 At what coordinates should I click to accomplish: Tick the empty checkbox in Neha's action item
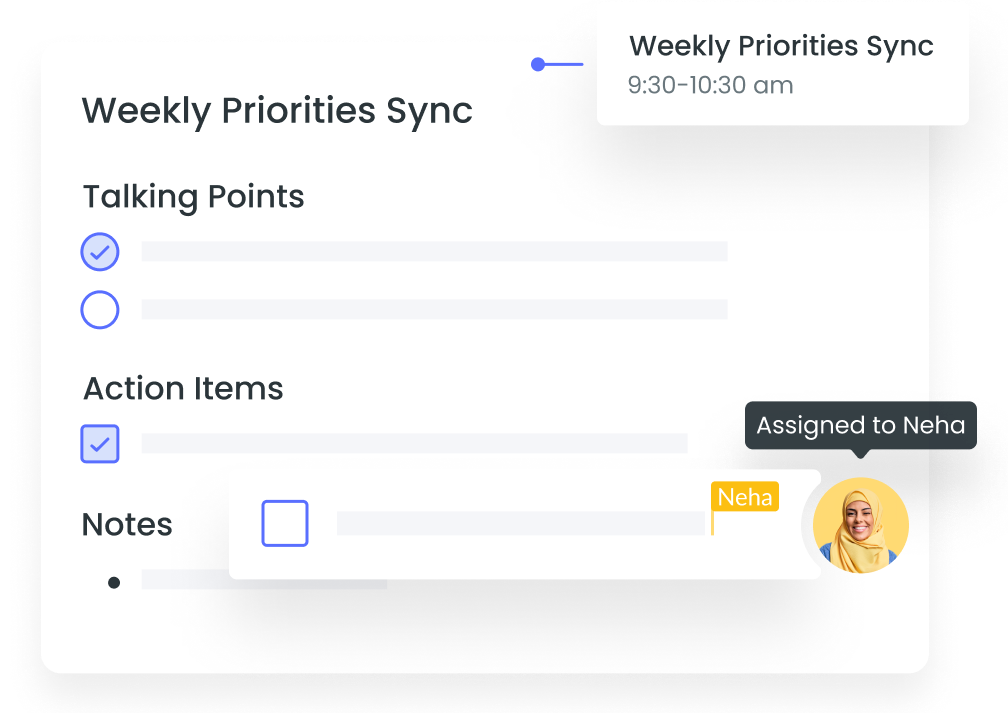click(285, 524)
